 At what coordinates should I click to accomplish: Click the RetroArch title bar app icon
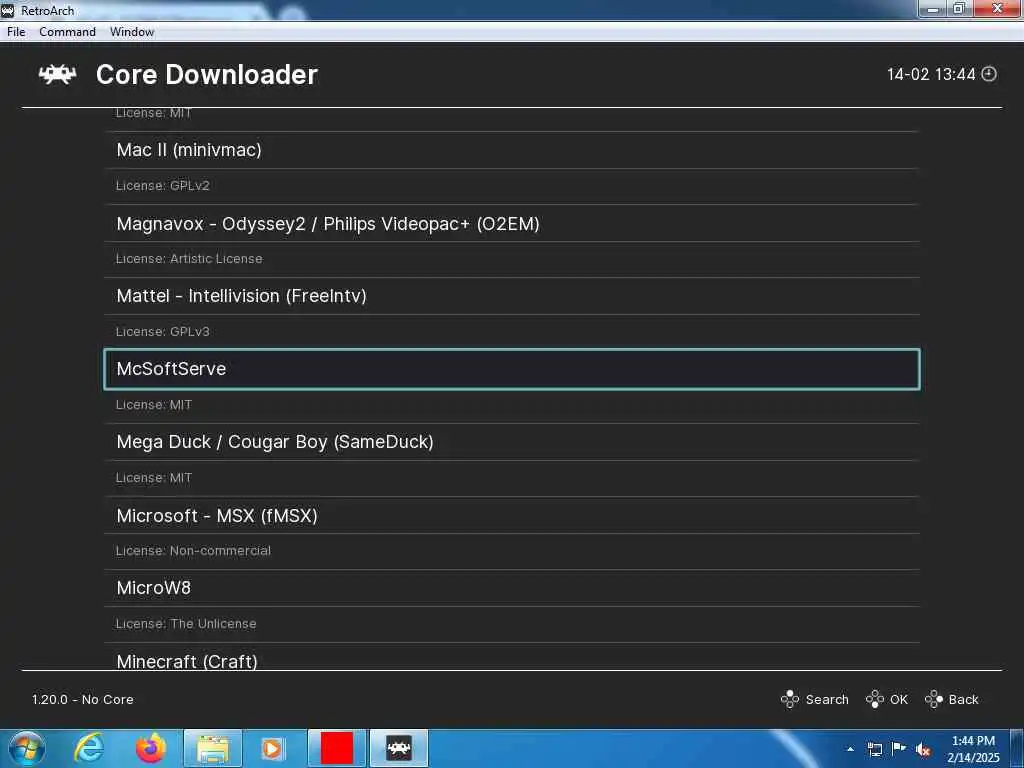point(8,10)
